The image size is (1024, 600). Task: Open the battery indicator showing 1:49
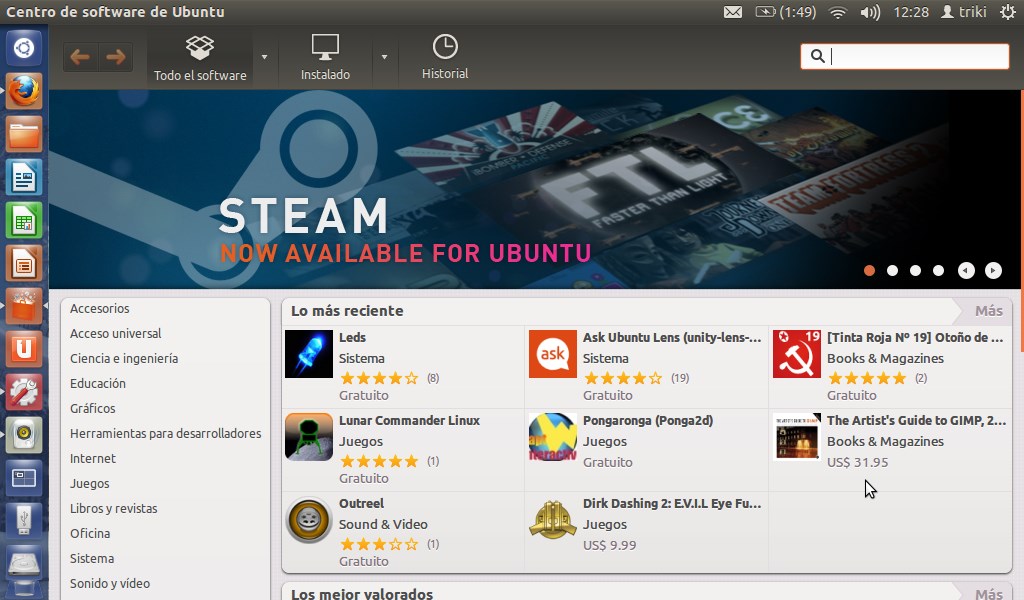coord(786,12)
